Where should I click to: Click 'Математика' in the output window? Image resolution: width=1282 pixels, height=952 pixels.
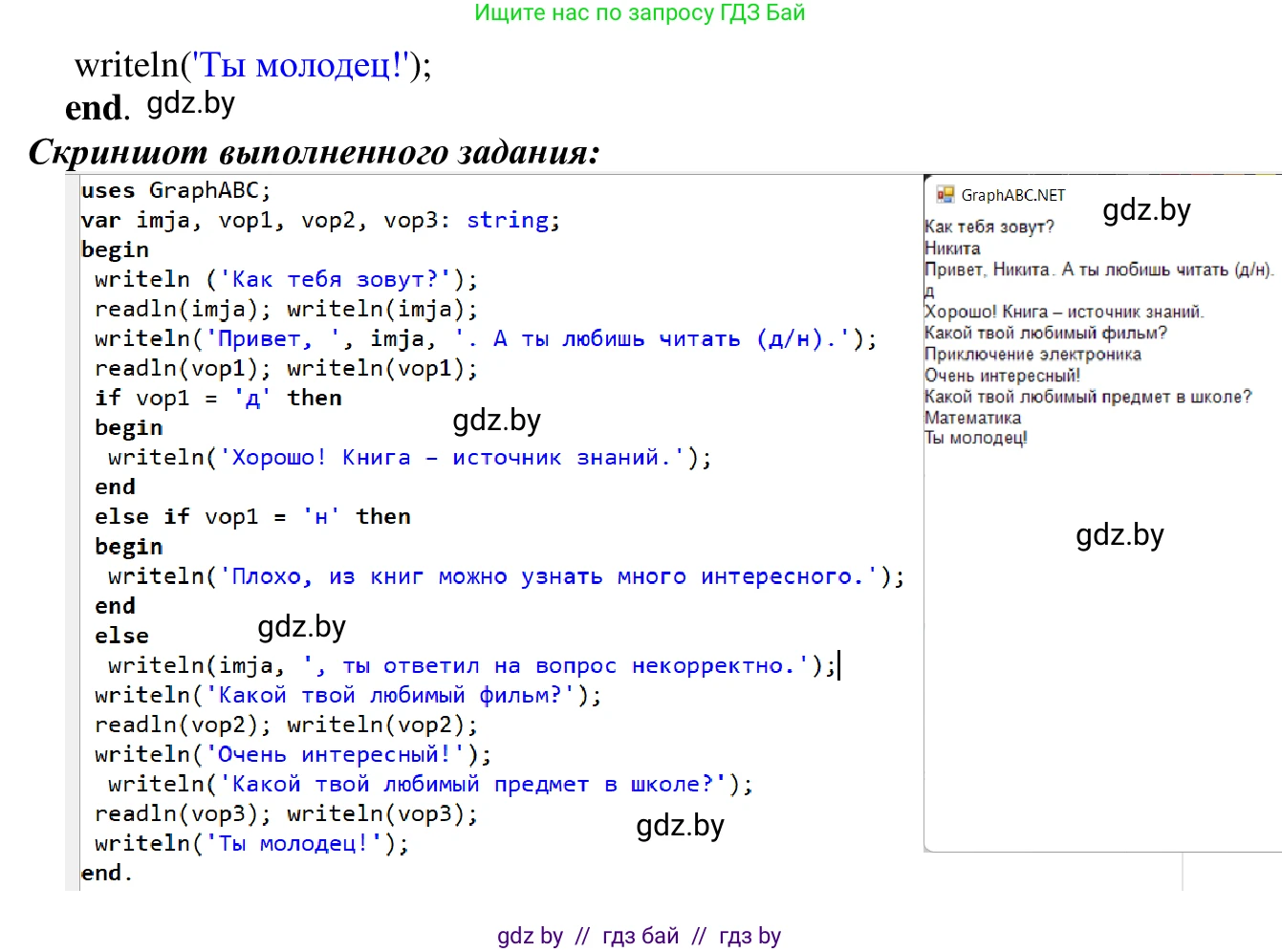pos(972,418)
